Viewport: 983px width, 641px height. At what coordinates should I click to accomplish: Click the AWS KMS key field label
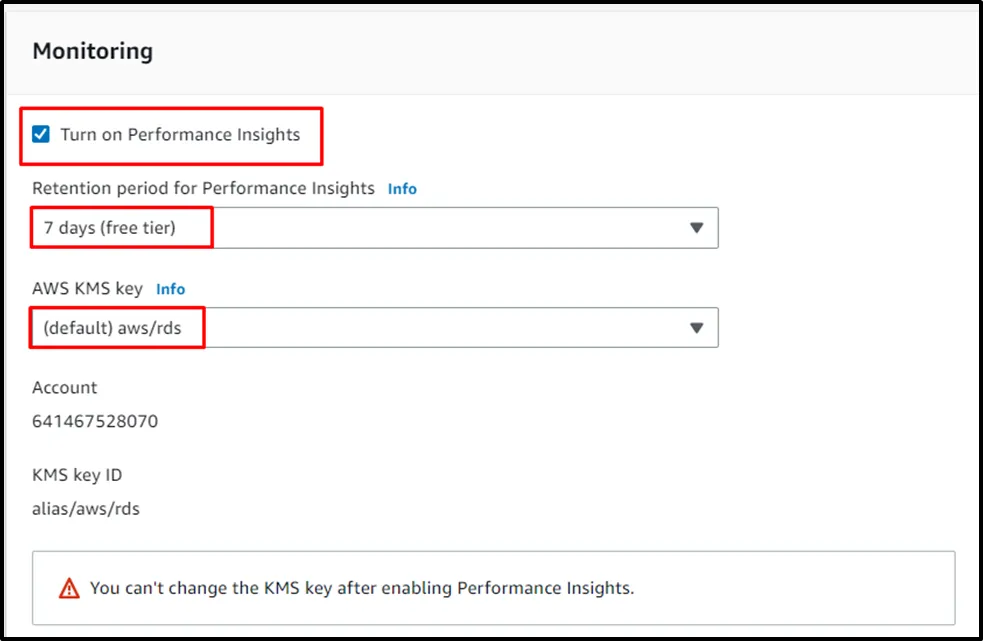tap(88, 288)
